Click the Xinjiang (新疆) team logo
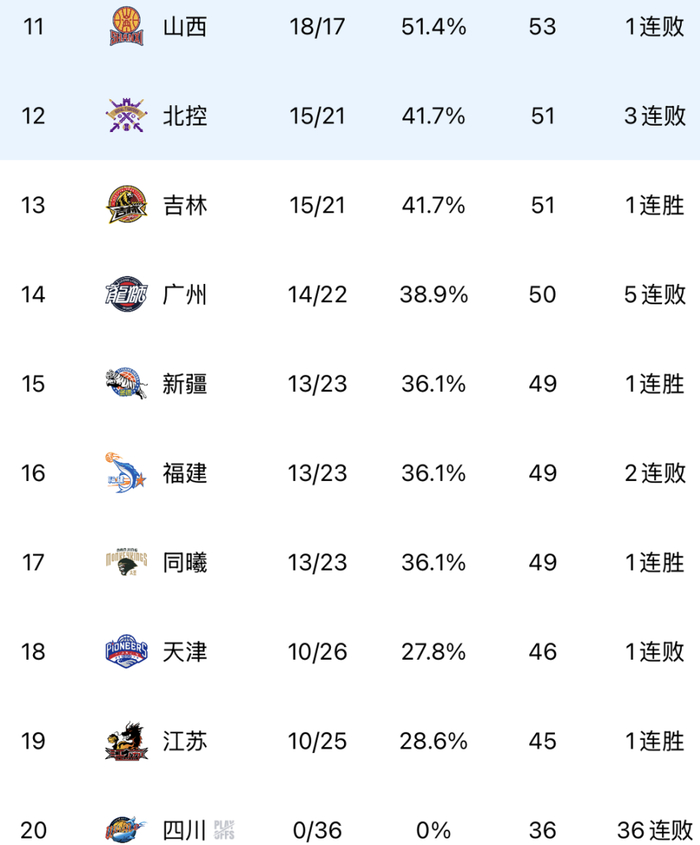The height and width of the screenshot is (845, 700). coord(126,384)
